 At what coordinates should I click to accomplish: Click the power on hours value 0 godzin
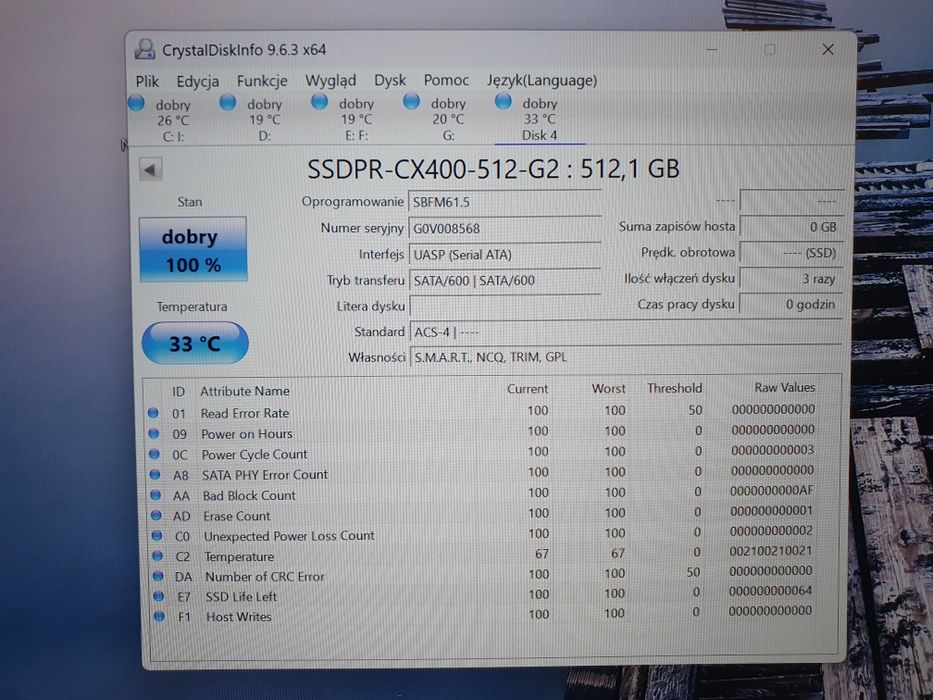pyautogui.click(x=791, y=304)
